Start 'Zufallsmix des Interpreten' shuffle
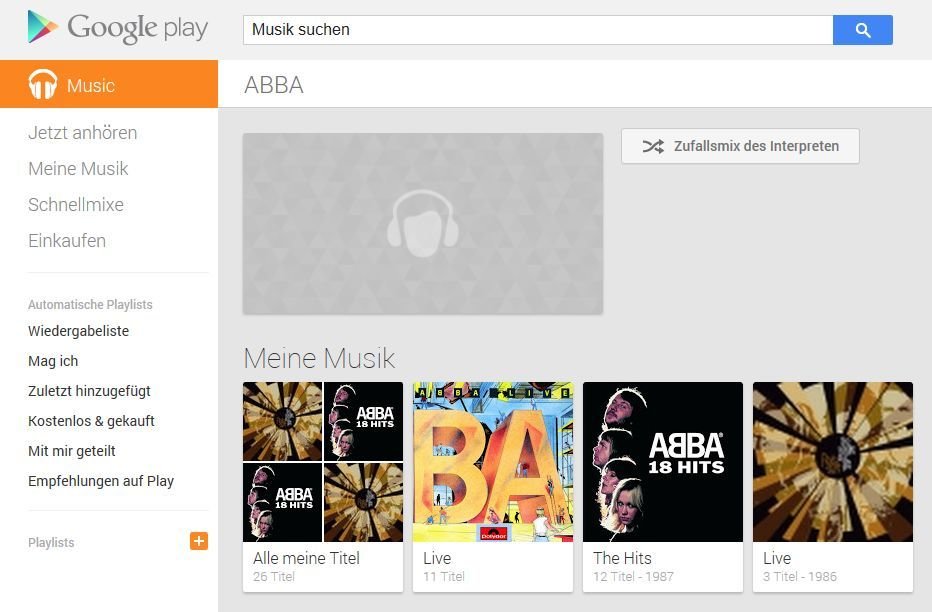The width and height of the screenshot is (932, 612). coord(740,146)
